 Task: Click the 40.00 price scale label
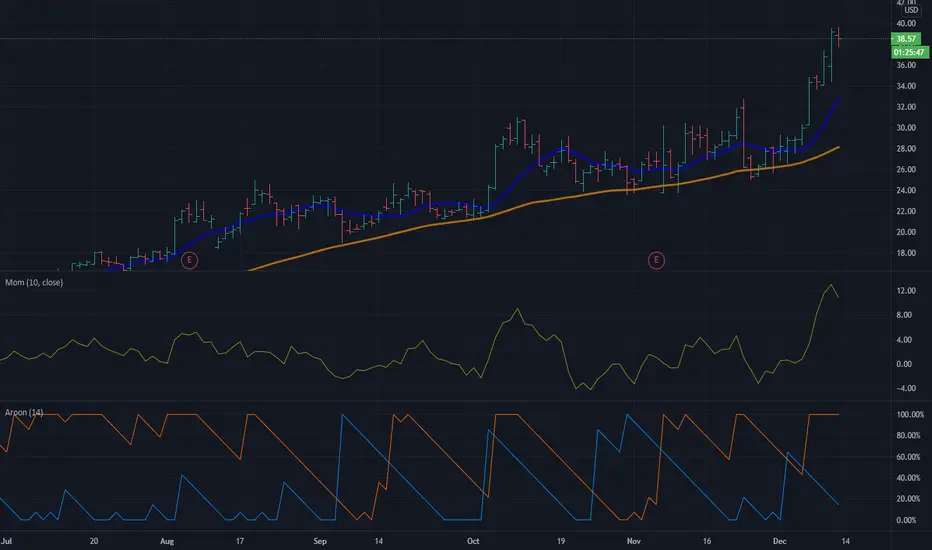pyautogui.click(x=906, y=24)
